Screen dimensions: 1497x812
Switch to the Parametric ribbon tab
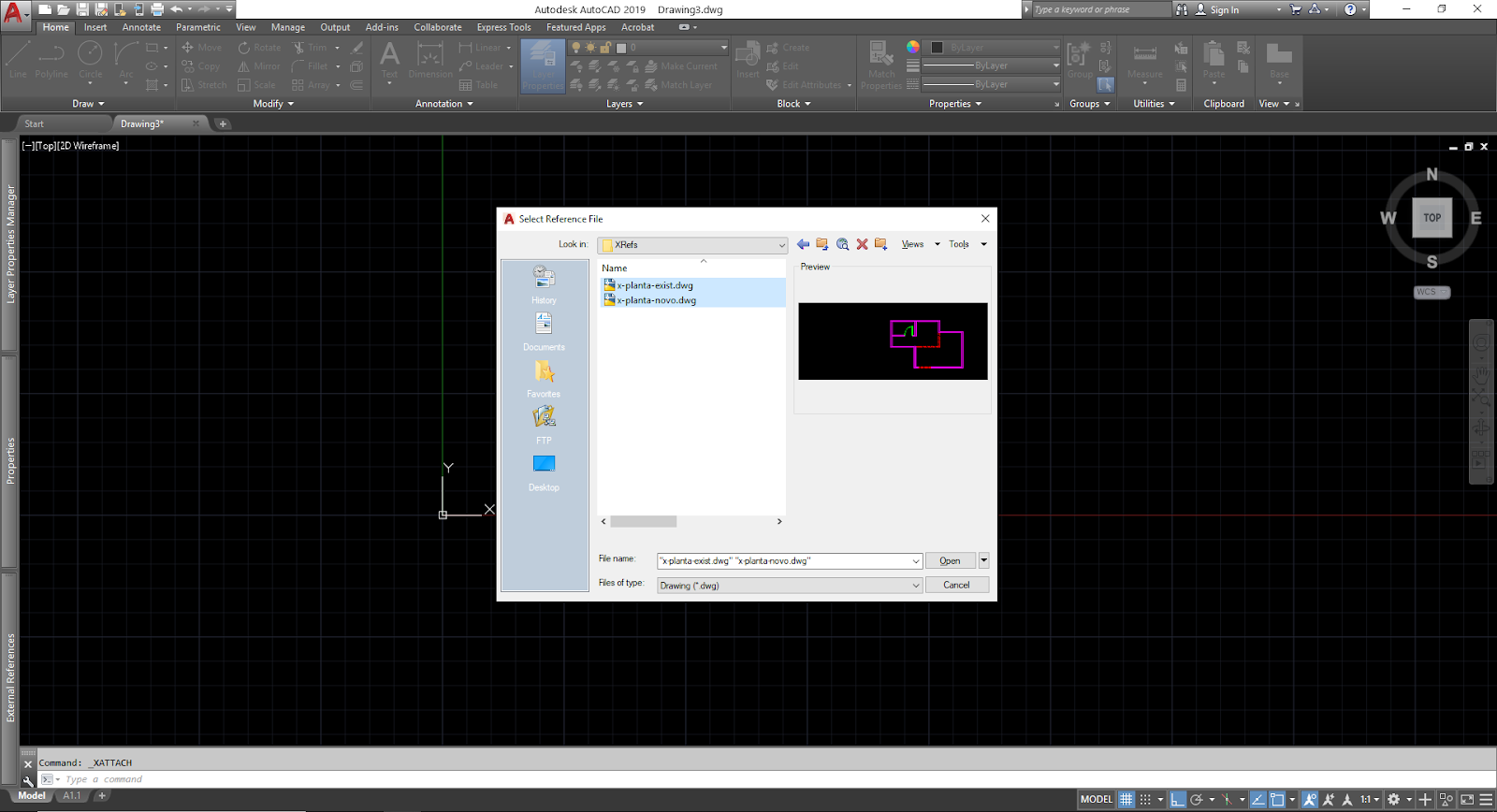(x=198, y=27)
